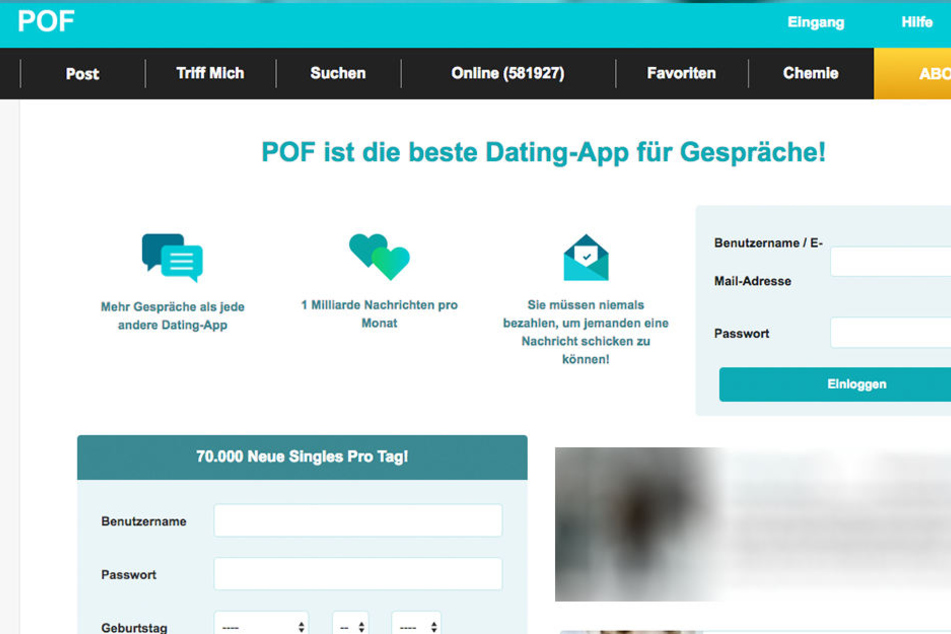Image resolution: width=951 pixels, height=634 pixels.
Task: Select Favoriten in the navigation bar
Action: click(x=681, y=73)
